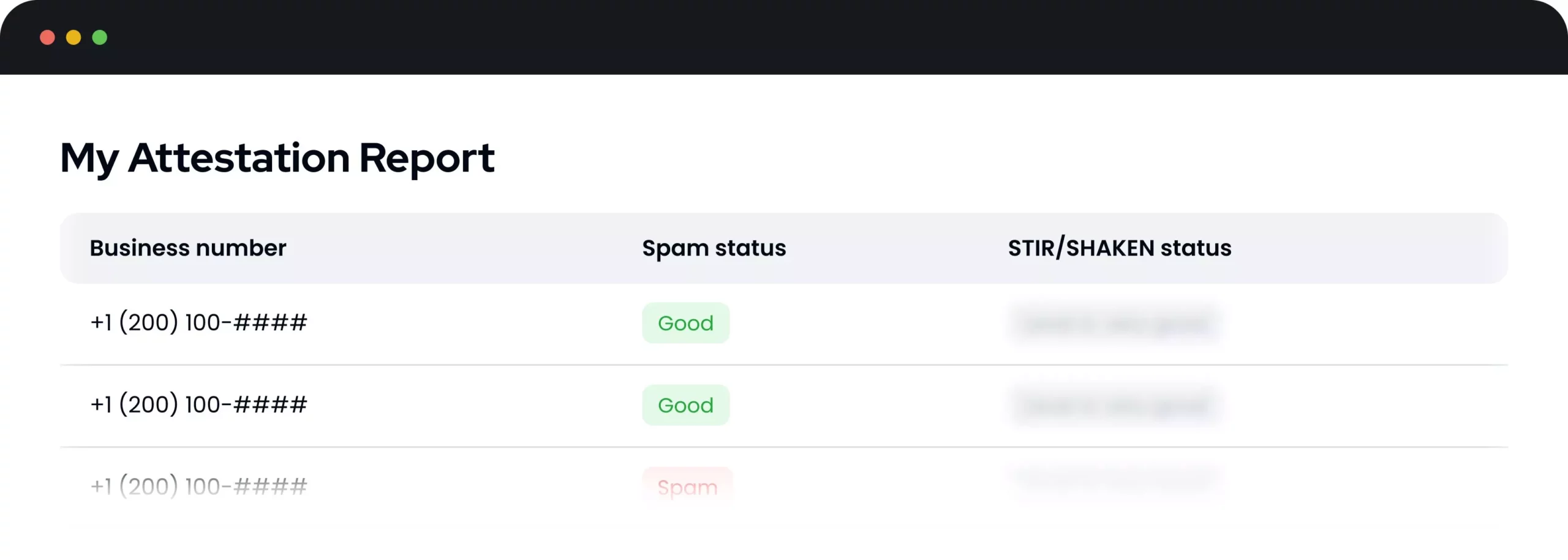Click the red traffic light window control

click(47, 37)
